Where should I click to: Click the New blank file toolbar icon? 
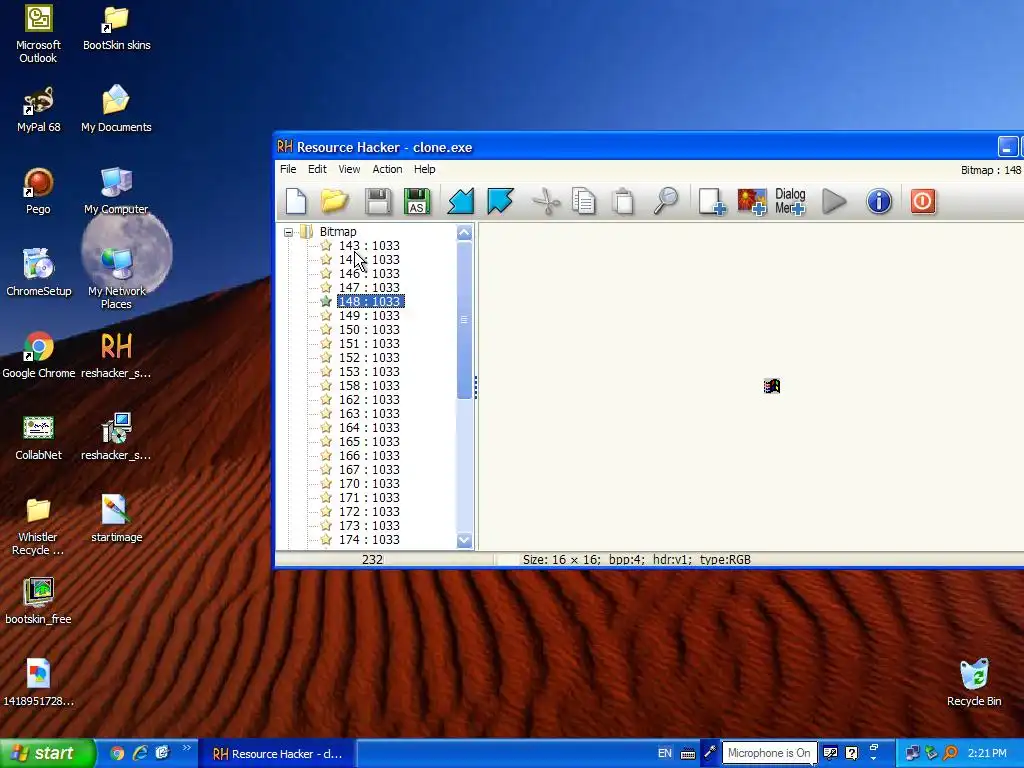[296, 201]
